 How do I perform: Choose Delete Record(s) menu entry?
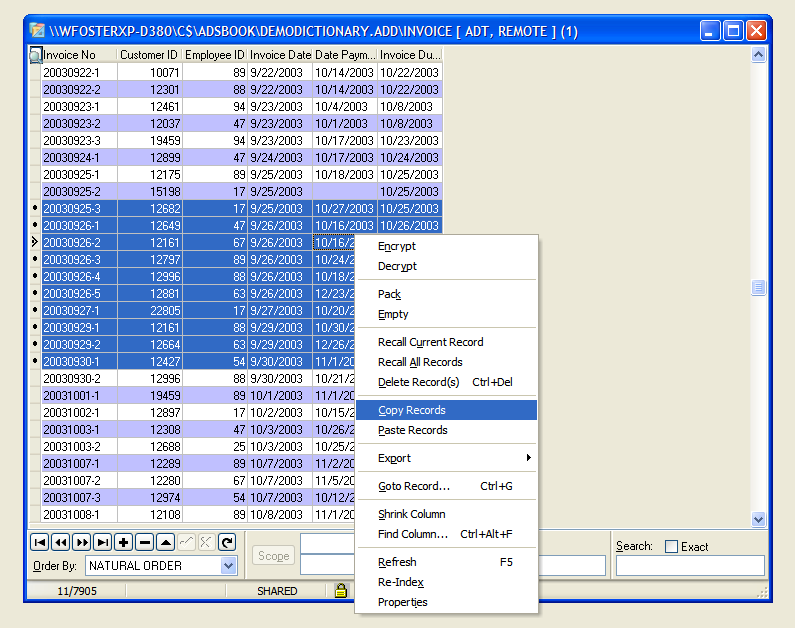tap(447, 382)
